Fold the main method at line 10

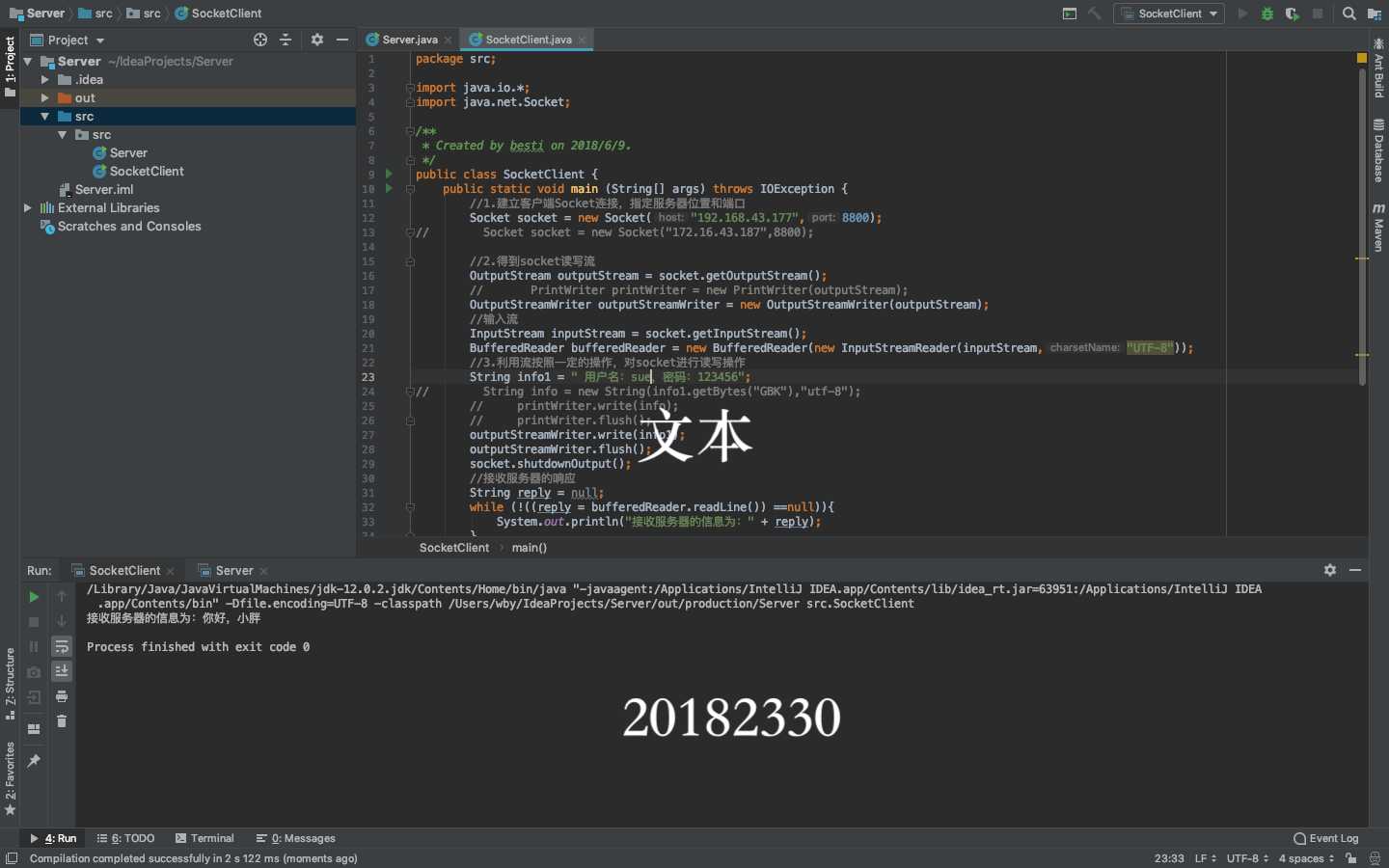[x=410, y=189]
